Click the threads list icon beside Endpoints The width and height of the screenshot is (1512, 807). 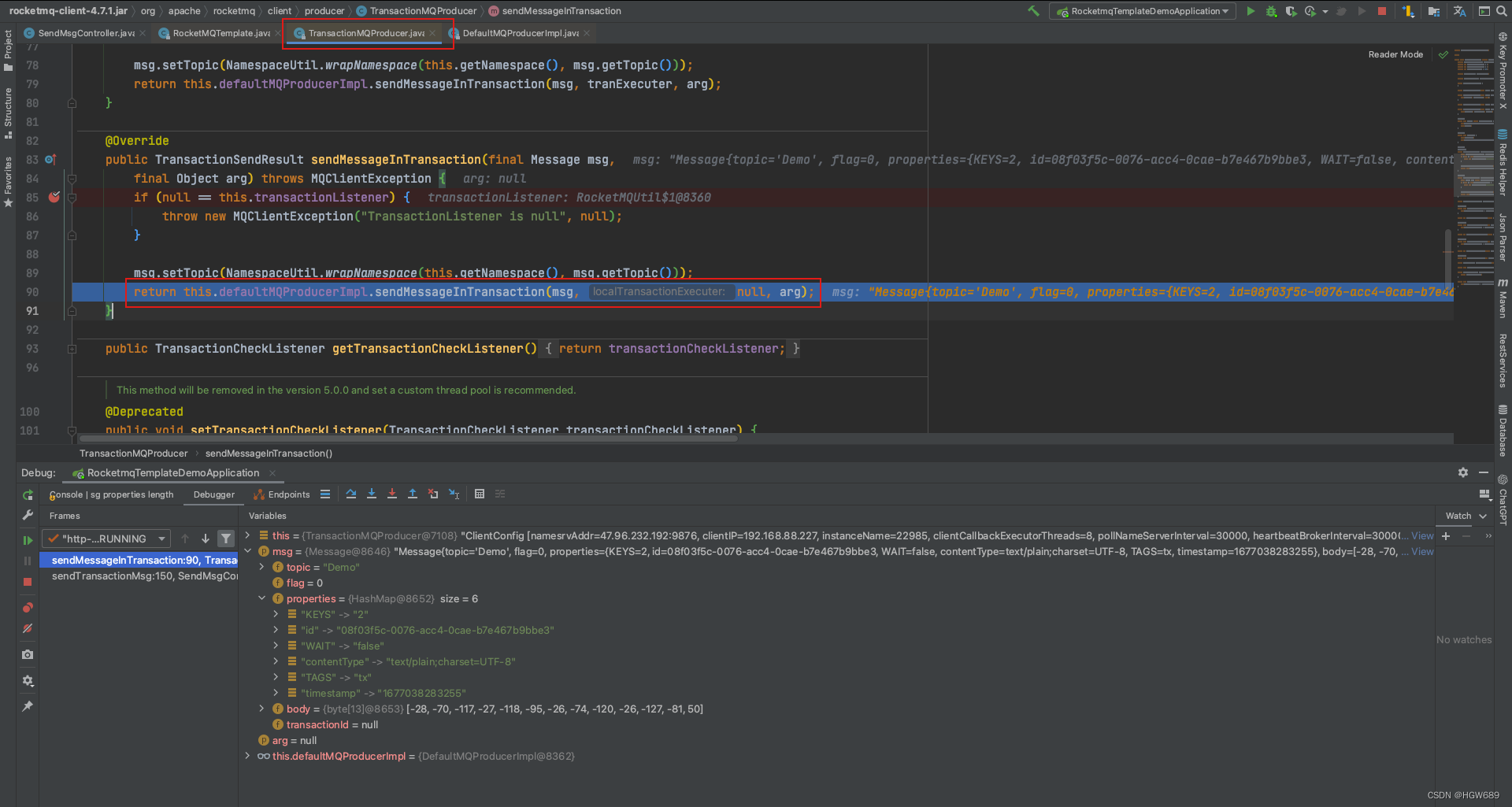325,494
